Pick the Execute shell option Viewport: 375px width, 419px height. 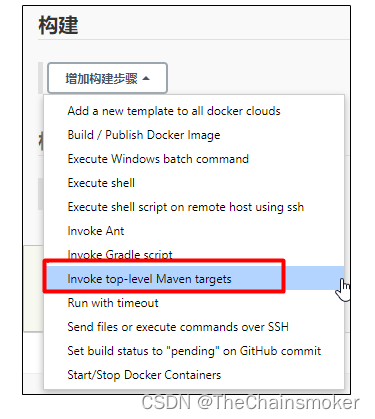(x=101, y=183)
